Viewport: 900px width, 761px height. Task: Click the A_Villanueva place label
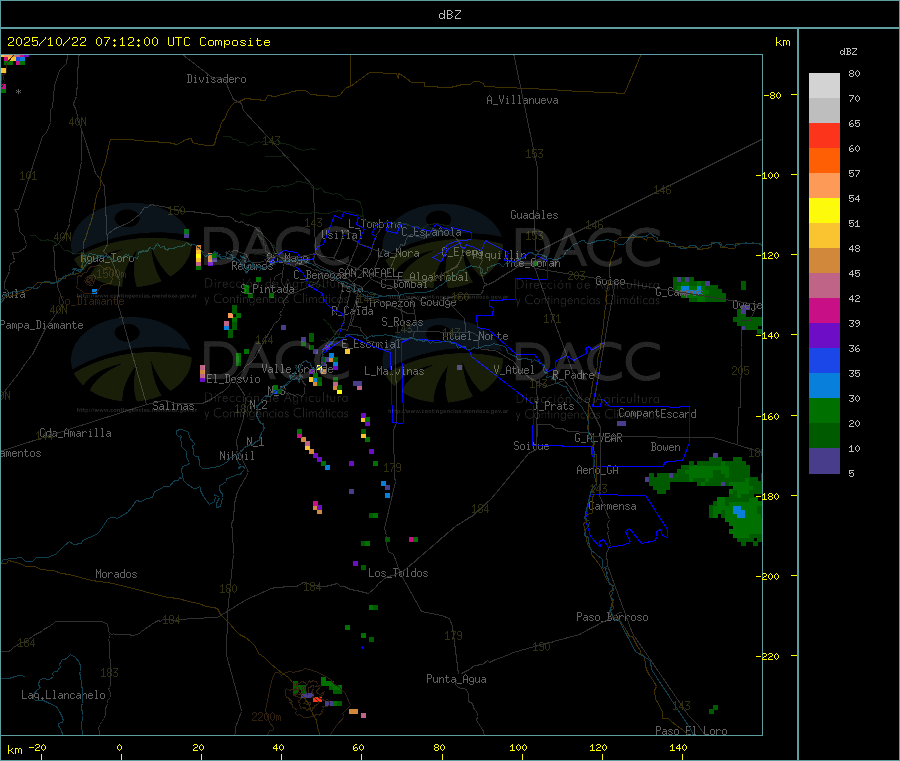tap(522, 100)
